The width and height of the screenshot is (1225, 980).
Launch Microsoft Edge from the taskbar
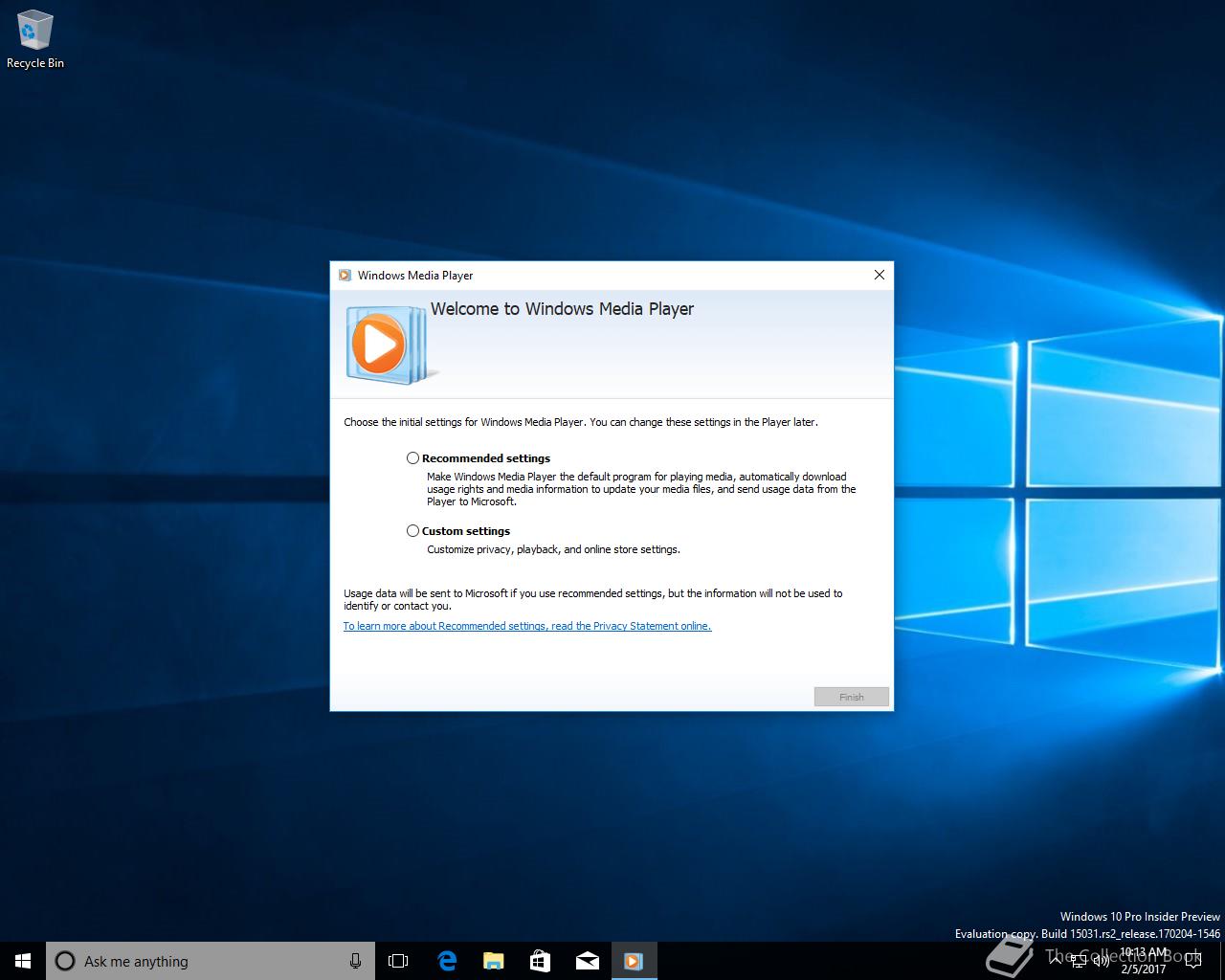click(446, 961)
